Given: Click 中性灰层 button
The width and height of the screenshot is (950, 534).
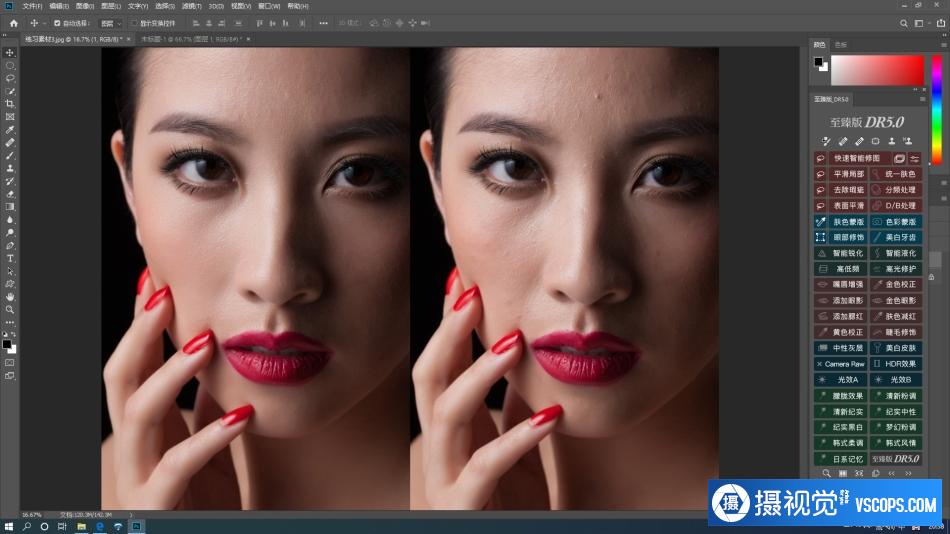Looking at the screenshot, I should pos(841,348).
